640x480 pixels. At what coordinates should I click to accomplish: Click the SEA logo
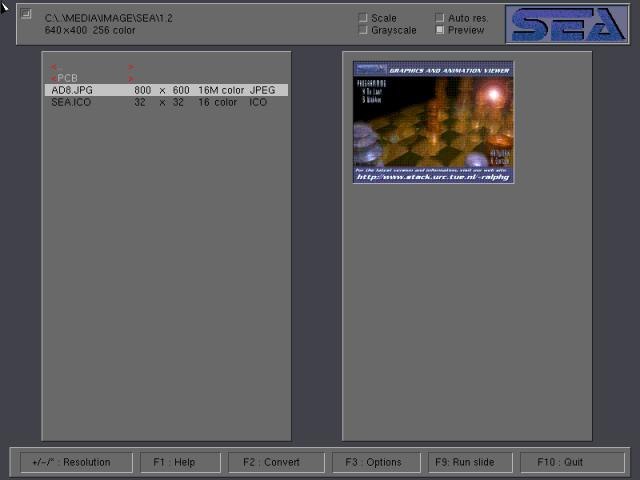tap(567, 24)
